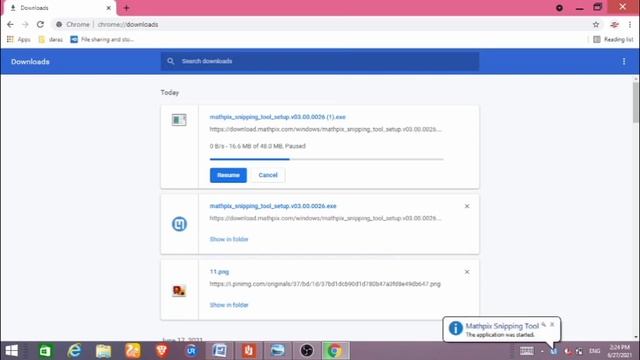Open the touch keyboard tray icon
640x360 pixels.
(527, 351)
